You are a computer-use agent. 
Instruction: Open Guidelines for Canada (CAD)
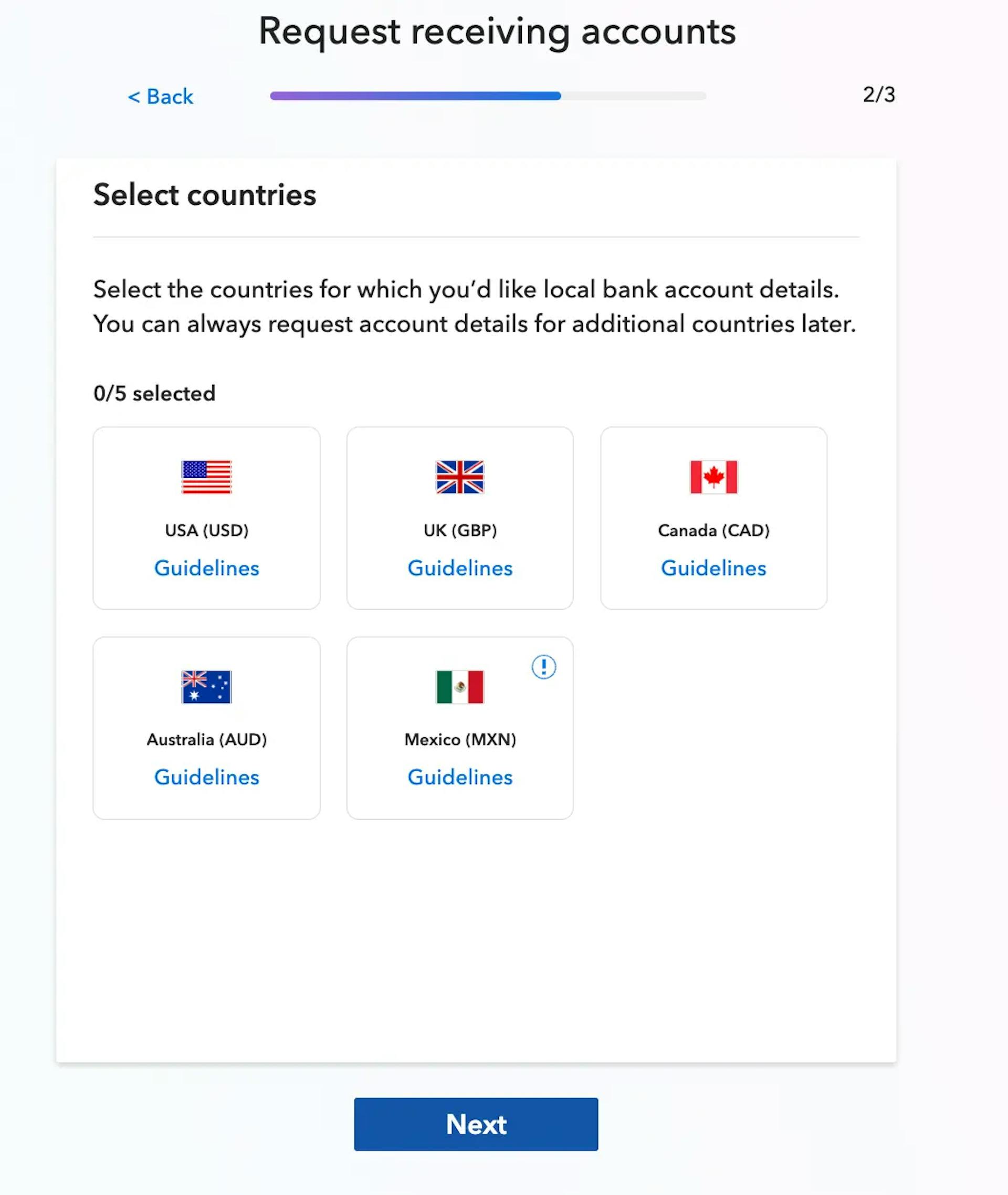713,568
